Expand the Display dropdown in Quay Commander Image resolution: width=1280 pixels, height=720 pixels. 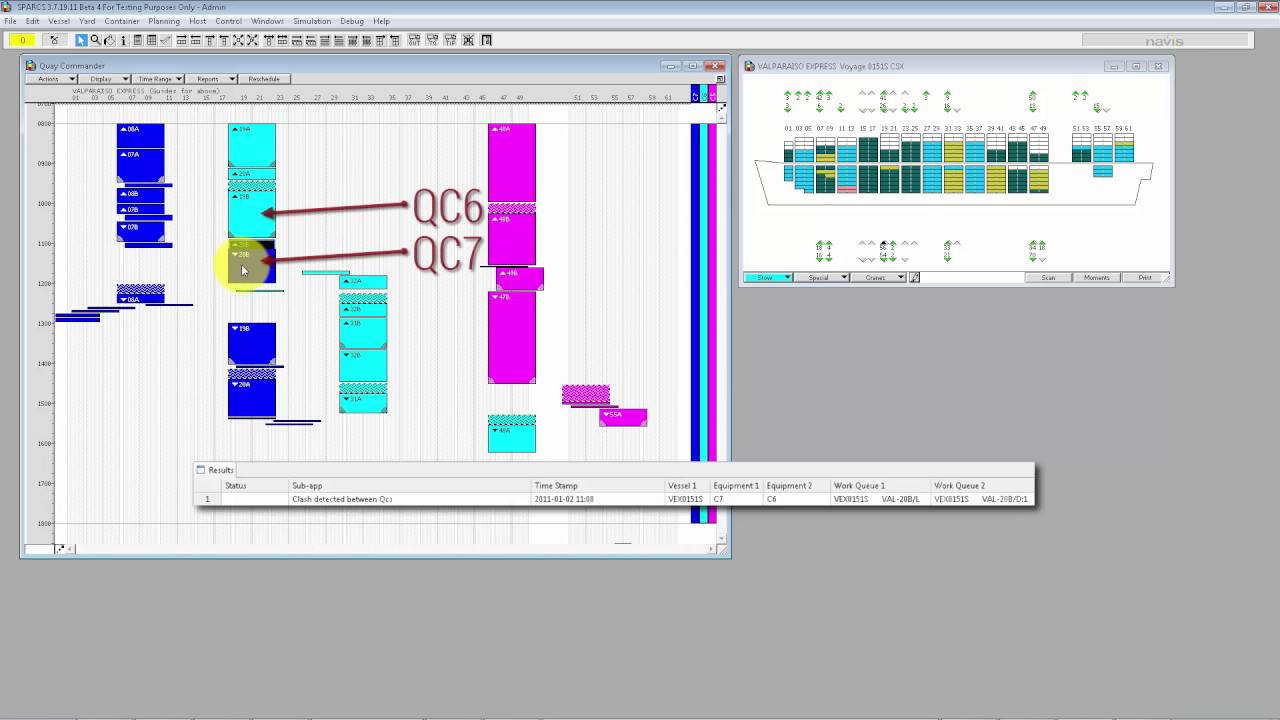(105, 79)
